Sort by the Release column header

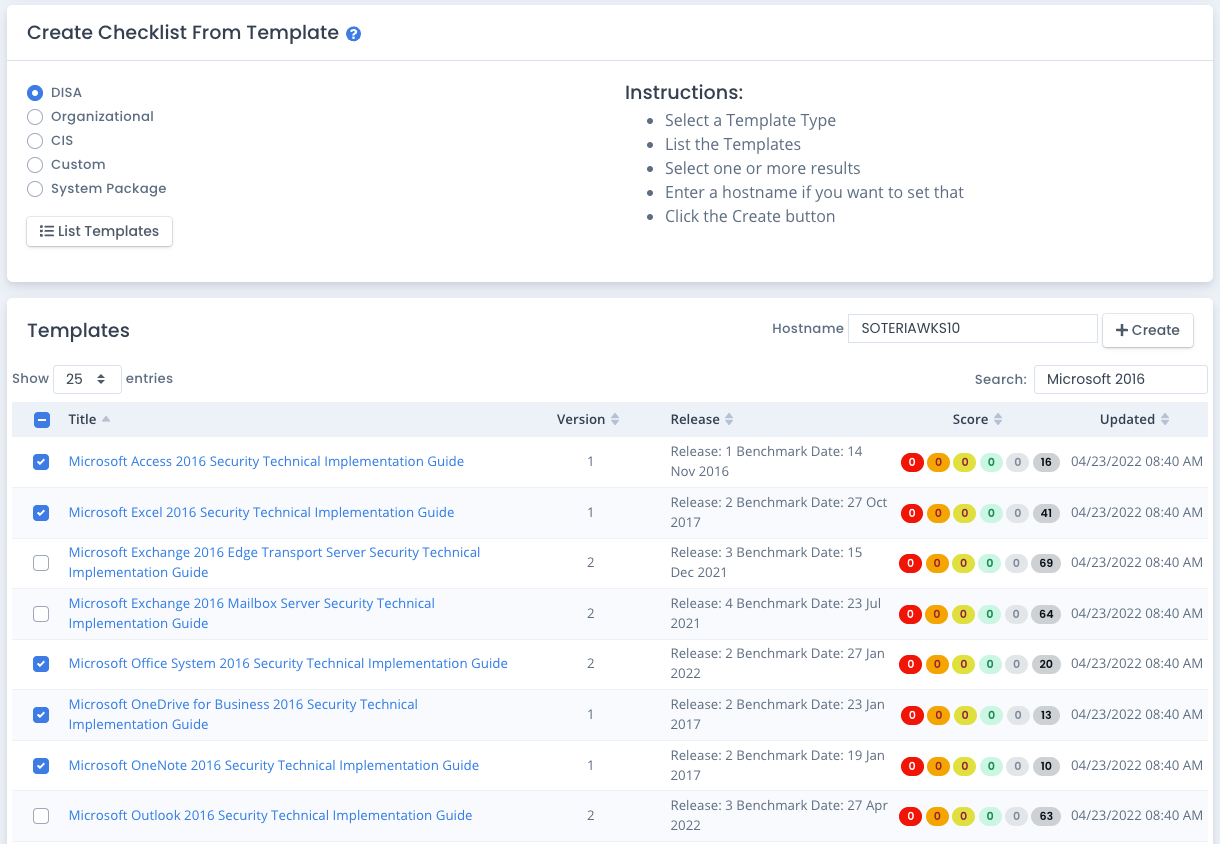702,419
